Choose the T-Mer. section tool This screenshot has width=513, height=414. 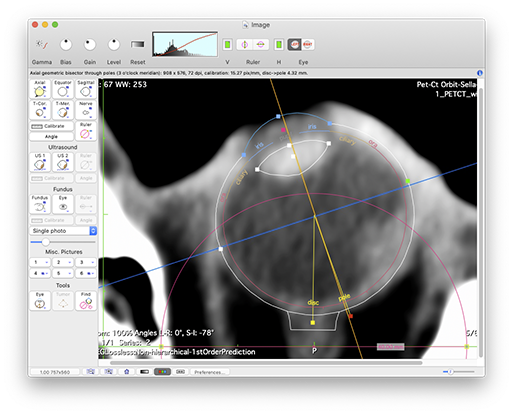63,110
